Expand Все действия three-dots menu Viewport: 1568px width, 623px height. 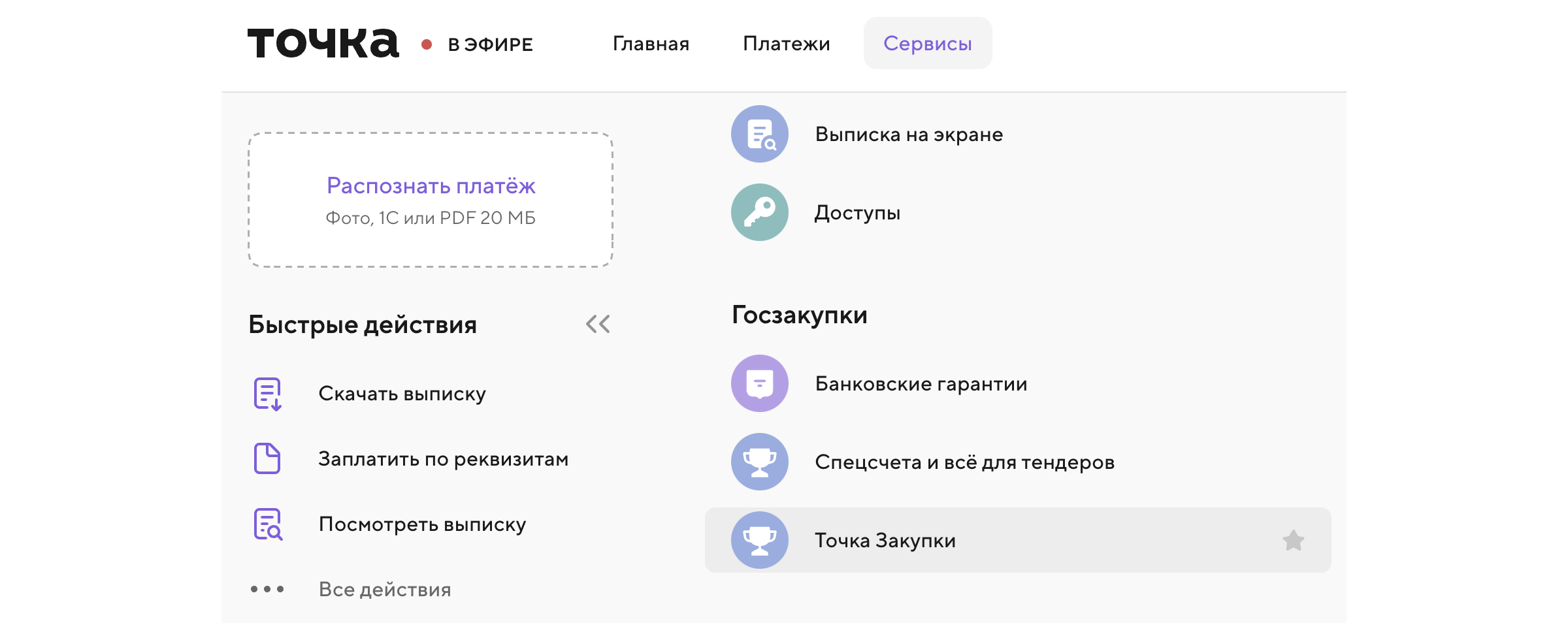[x=267, y=589]
